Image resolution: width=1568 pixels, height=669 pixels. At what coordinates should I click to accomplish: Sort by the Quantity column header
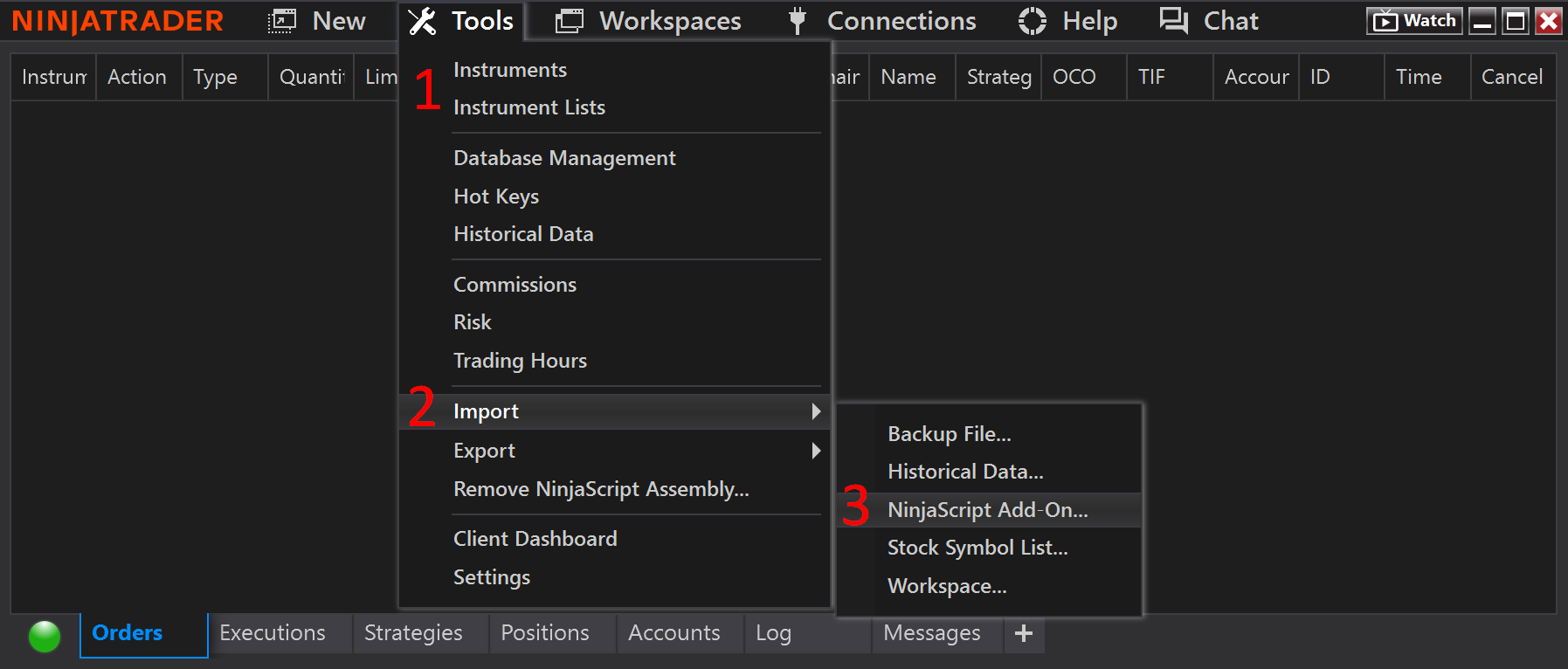312,77
